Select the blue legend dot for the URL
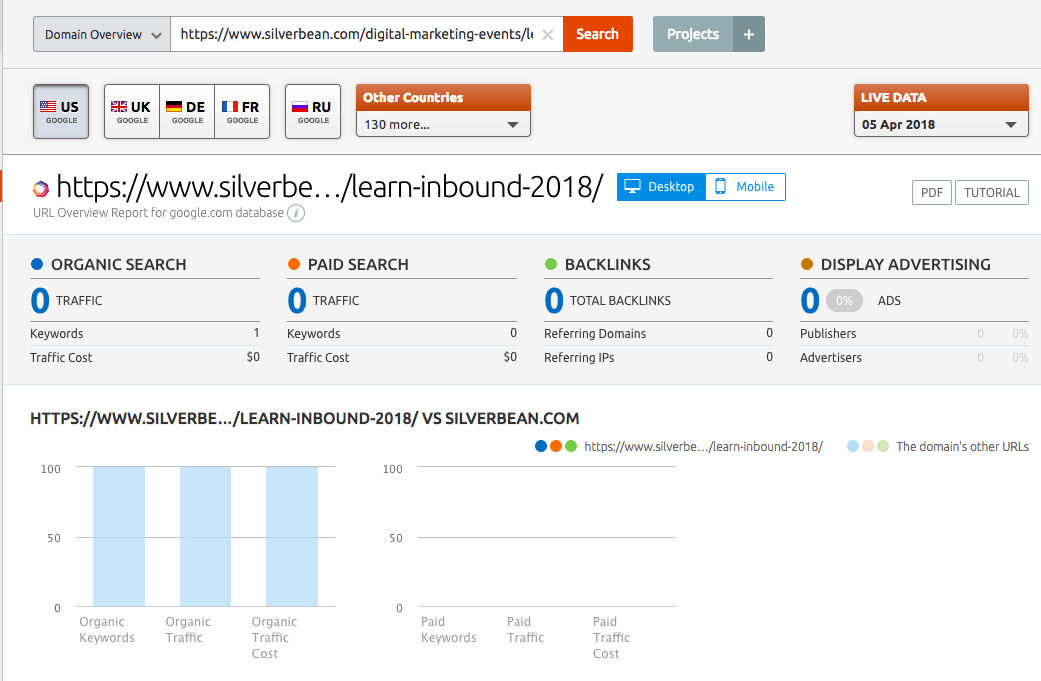 tap(542, 447)
